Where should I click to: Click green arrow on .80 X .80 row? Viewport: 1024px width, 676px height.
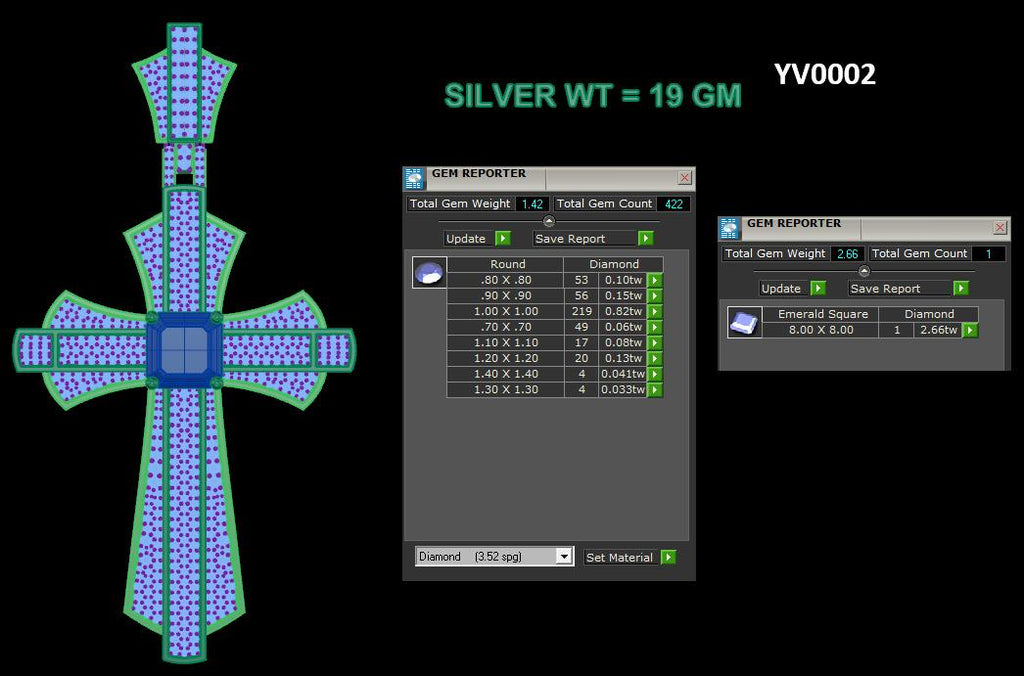(x=655, y=280)
